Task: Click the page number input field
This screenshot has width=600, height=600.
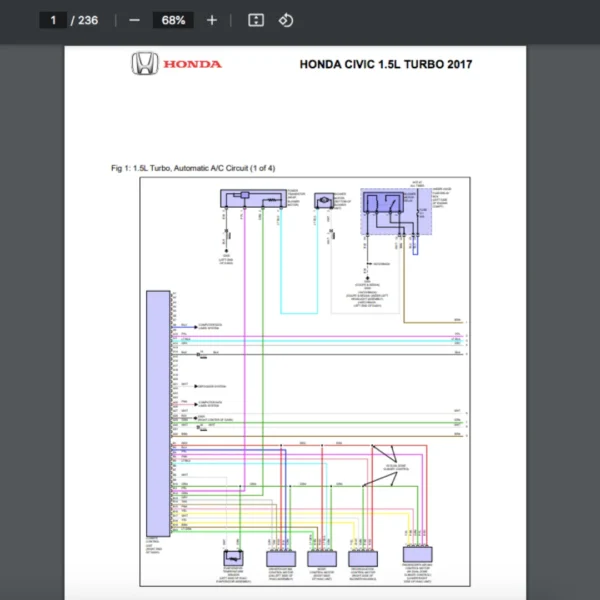Action: (53, 20)
